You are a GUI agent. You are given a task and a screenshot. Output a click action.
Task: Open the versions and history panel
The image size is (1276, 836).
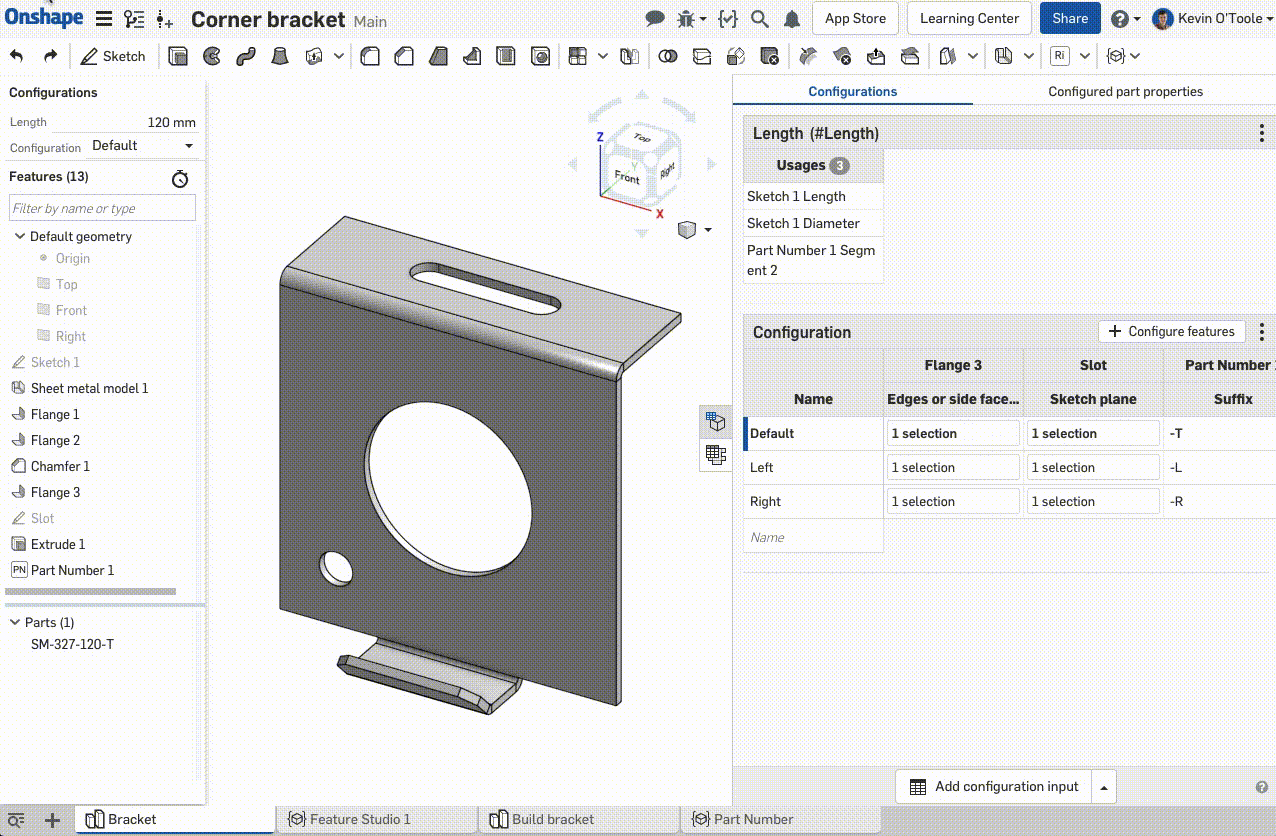(x=134, y=19)
